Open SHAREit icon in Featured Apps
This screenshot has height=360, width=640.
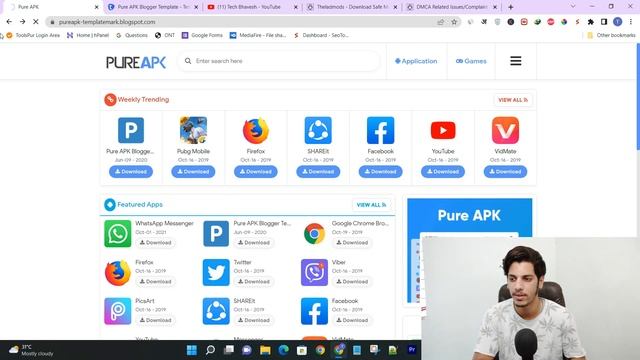tap(216, 311)
